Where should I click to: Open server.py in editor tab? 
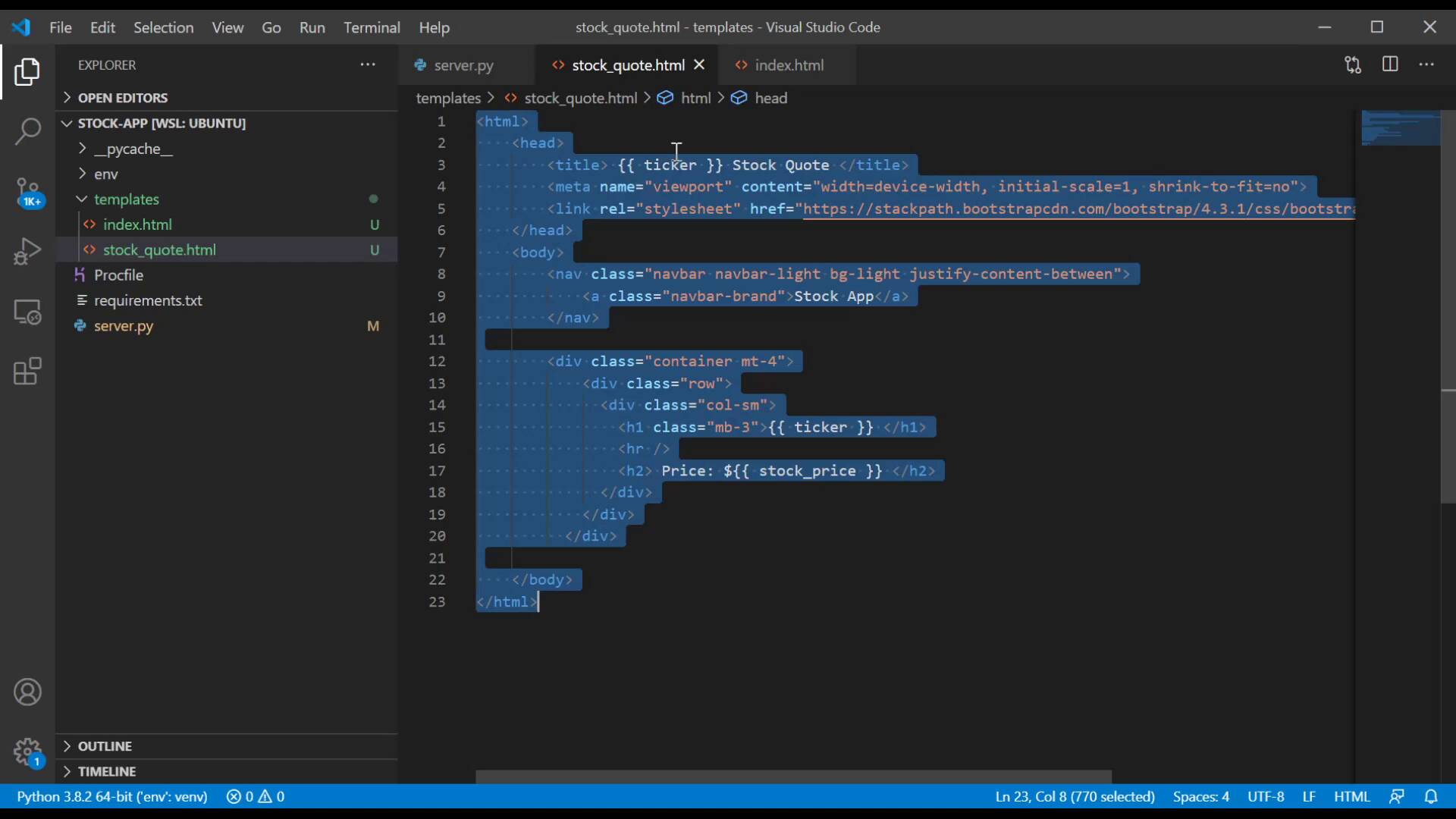click(464, 65)
